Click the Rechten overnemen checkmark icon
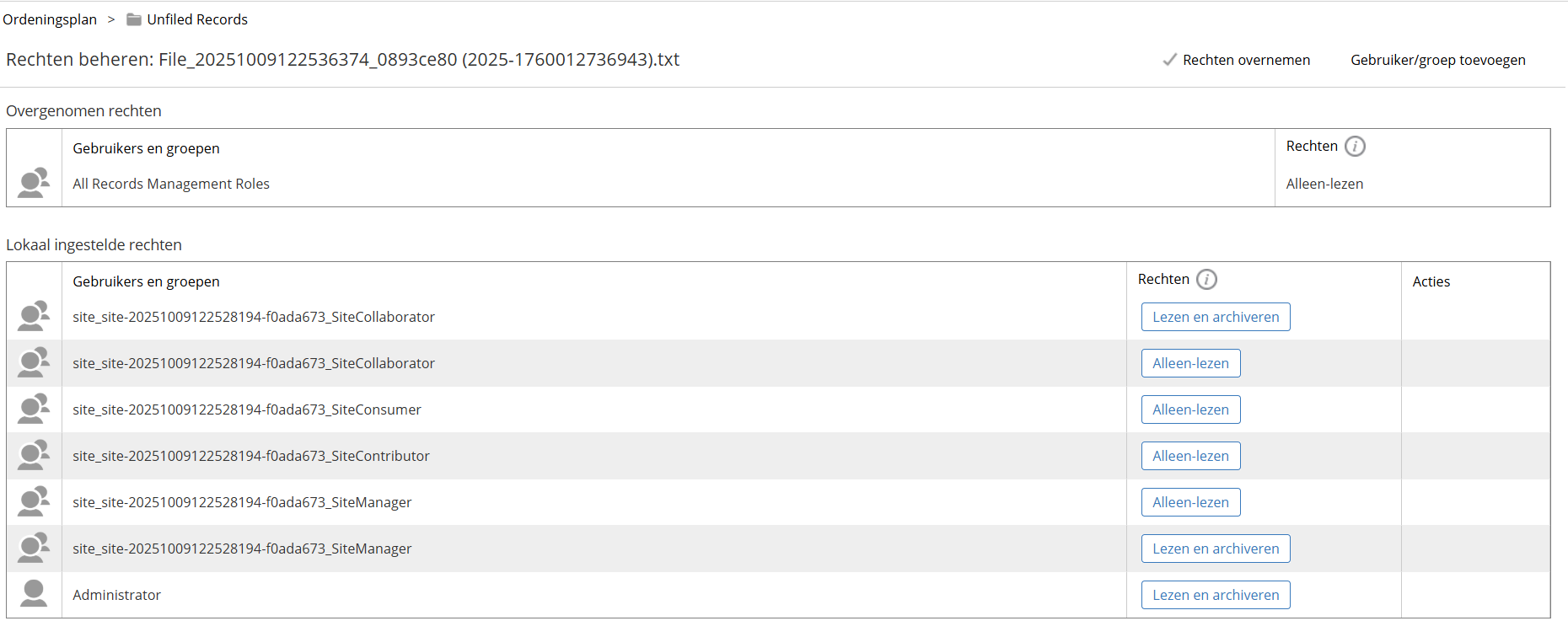The image size is (1568, 637). 1169,60
